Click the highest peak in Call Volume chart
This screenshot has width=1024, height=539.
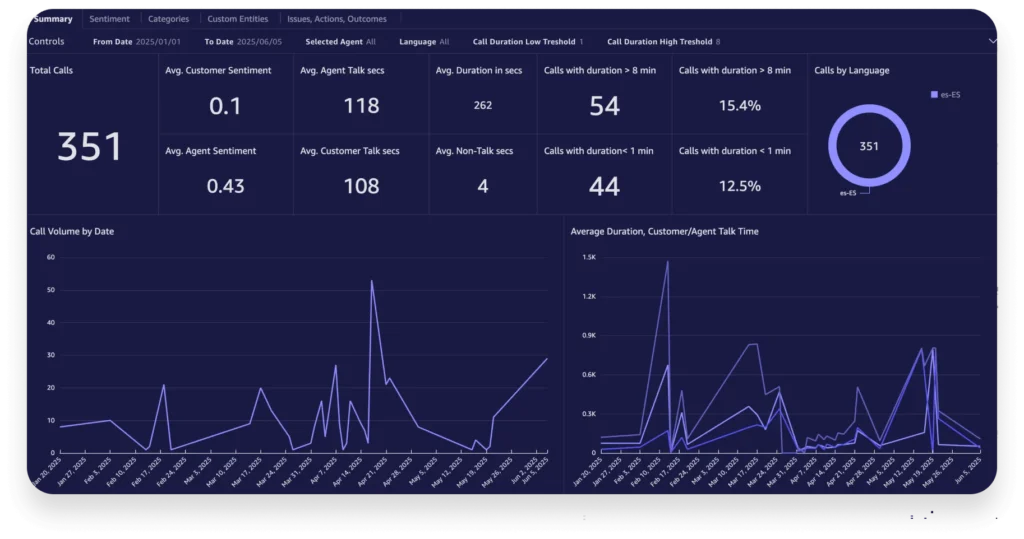pos(372,281)
